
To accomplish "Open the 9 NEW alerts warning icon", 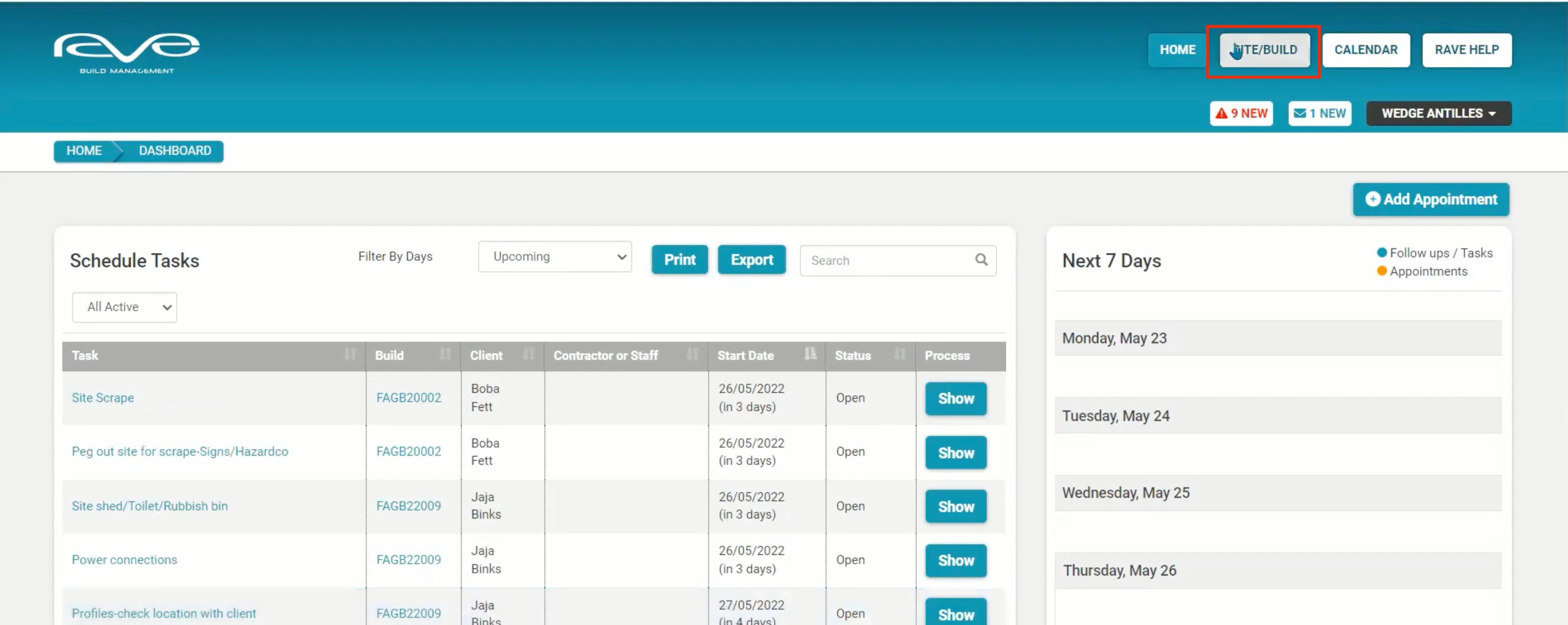I will [1222, 113].
